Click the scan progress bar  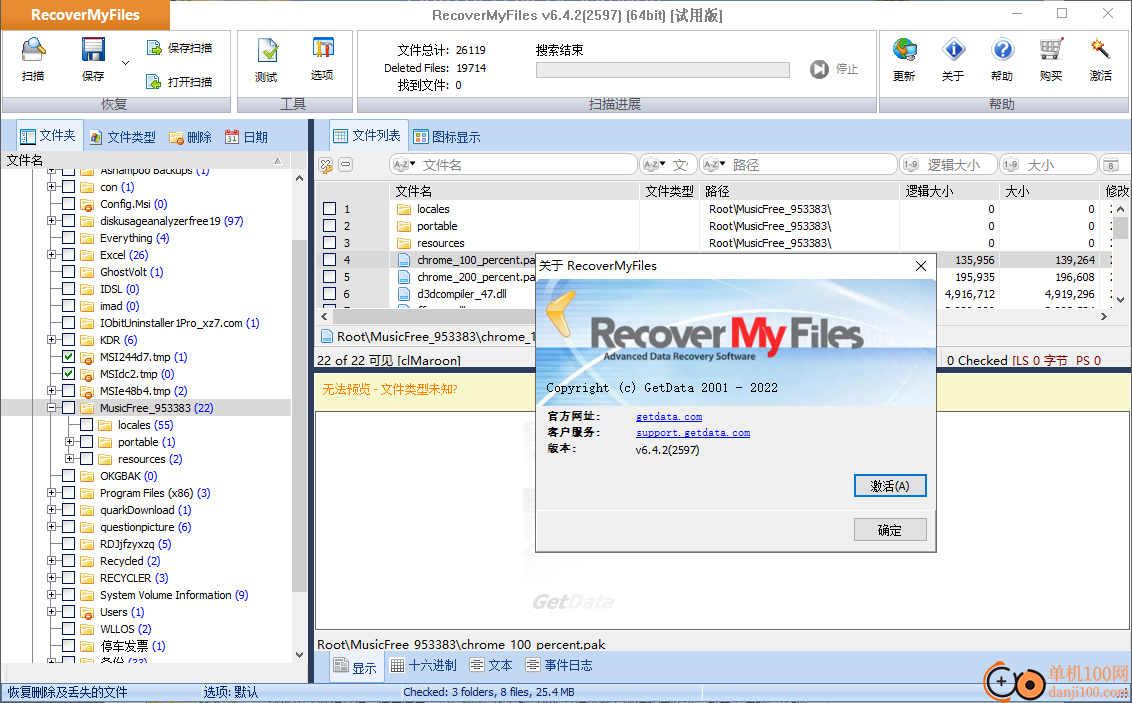click(663, 70)
